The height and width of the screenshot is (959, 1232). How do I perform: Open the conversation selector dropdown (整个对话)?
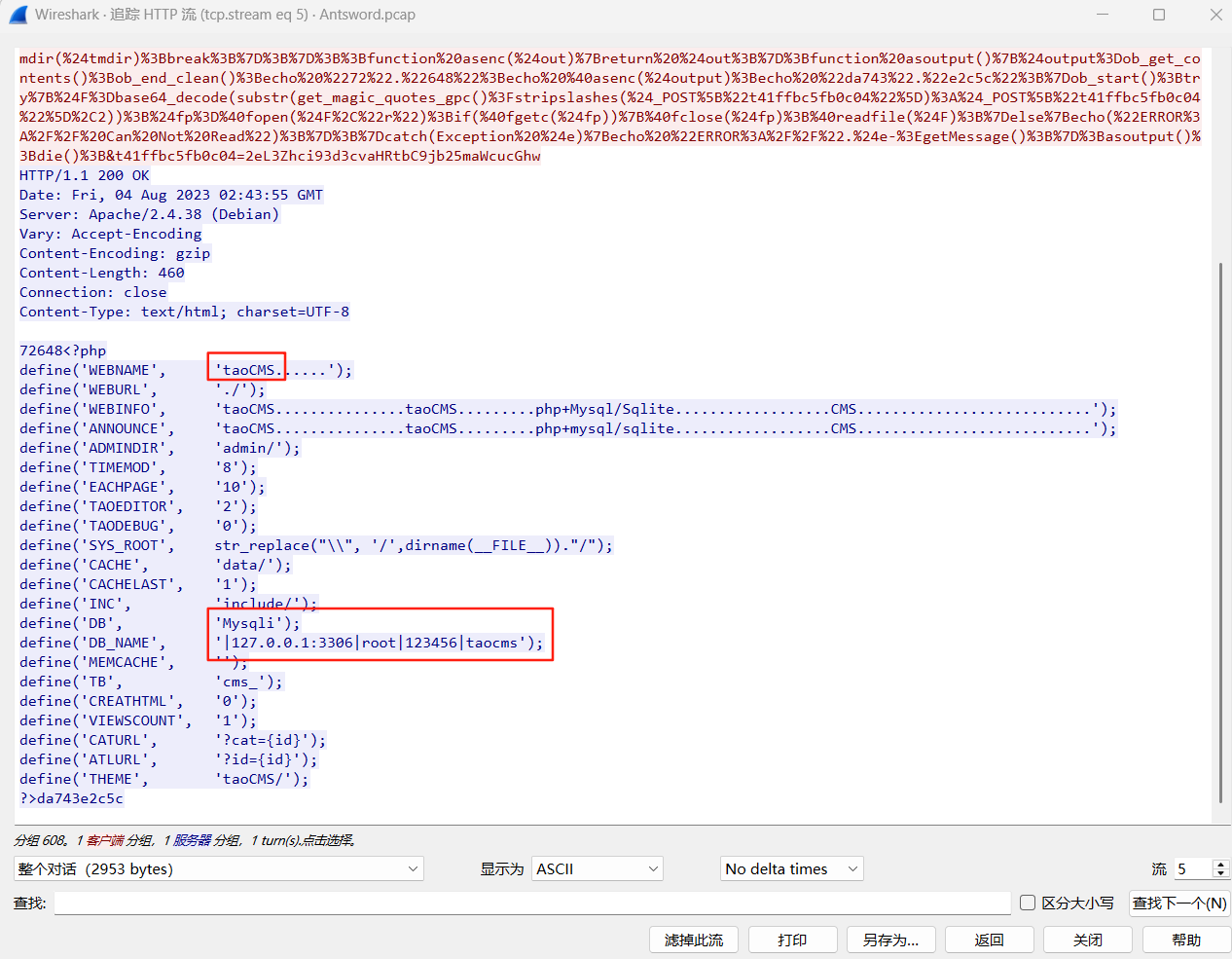click(219, 868)
